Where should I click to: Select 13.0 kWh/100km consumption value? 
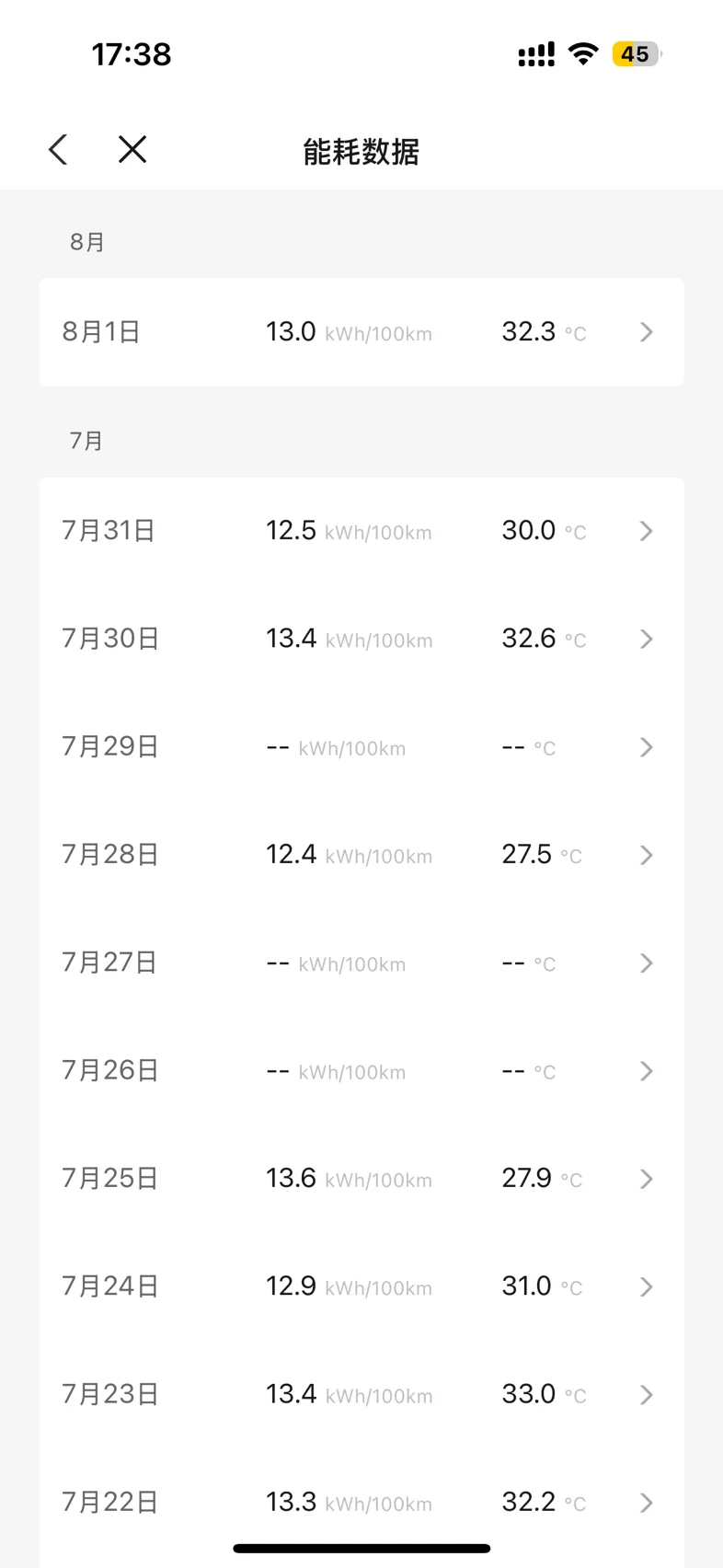(x=349, y=332)
